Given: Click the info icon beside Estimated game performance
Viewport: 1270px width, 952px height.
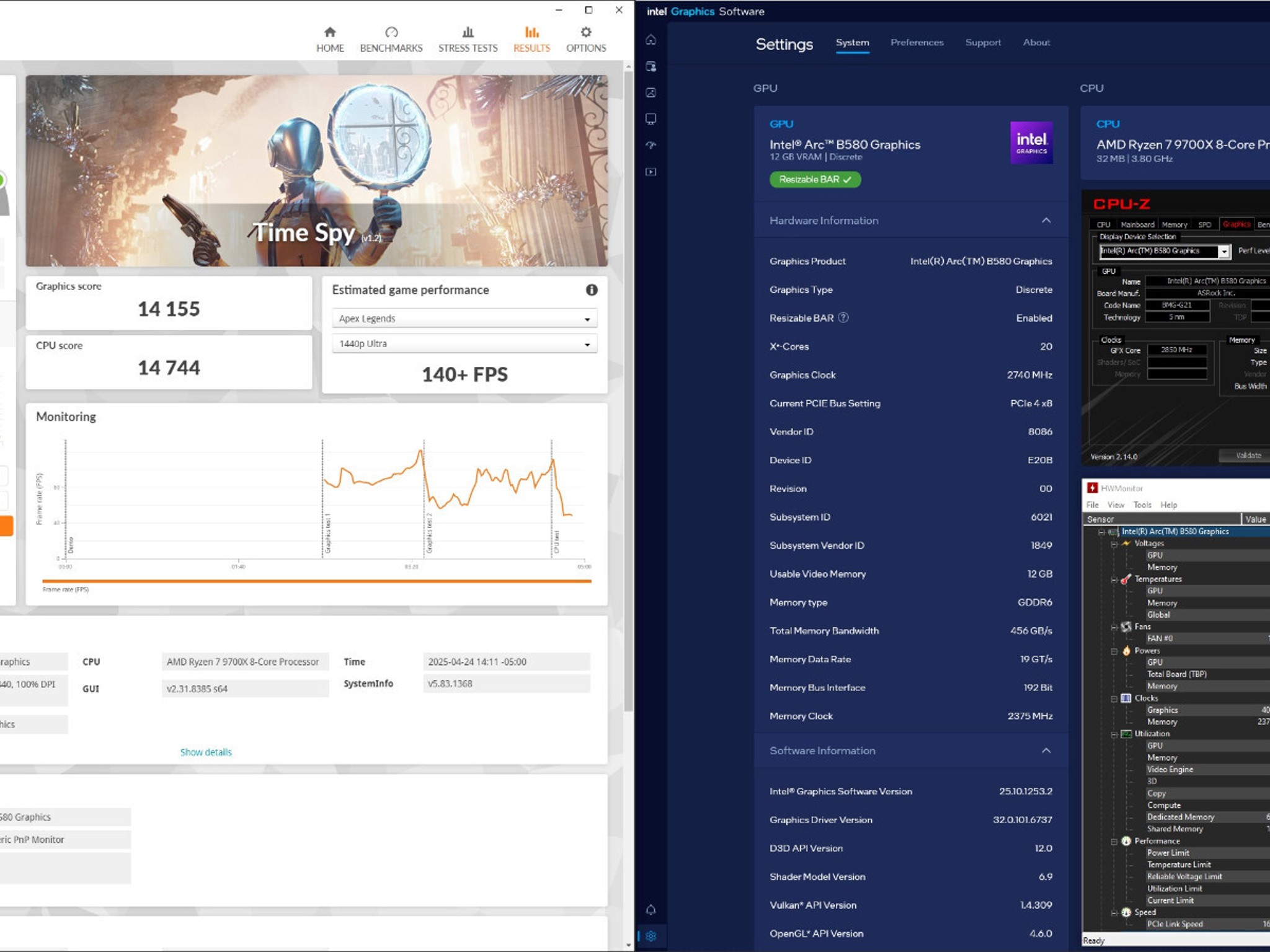Looking at the screenshot, I should coord(592,289).
